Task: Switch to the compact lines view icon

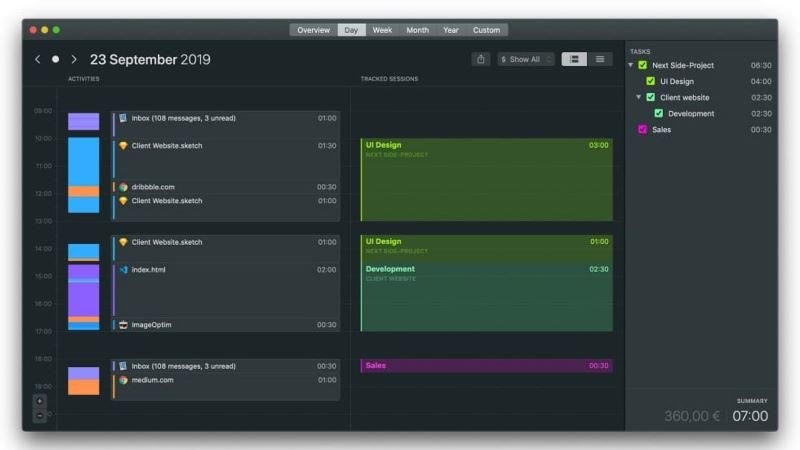Action: coord(600,59)
